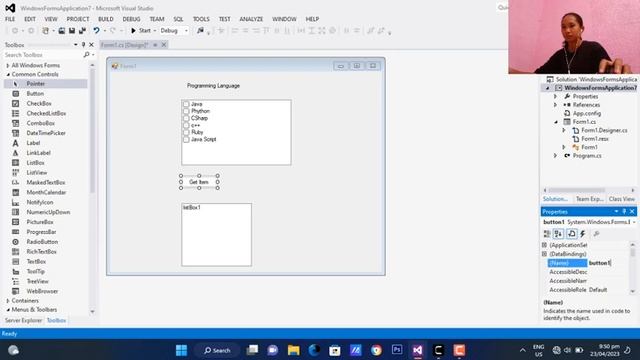This screenshot has height=360, width=640.
Task: Switch to the Class View tab
Action: point(622,199)
